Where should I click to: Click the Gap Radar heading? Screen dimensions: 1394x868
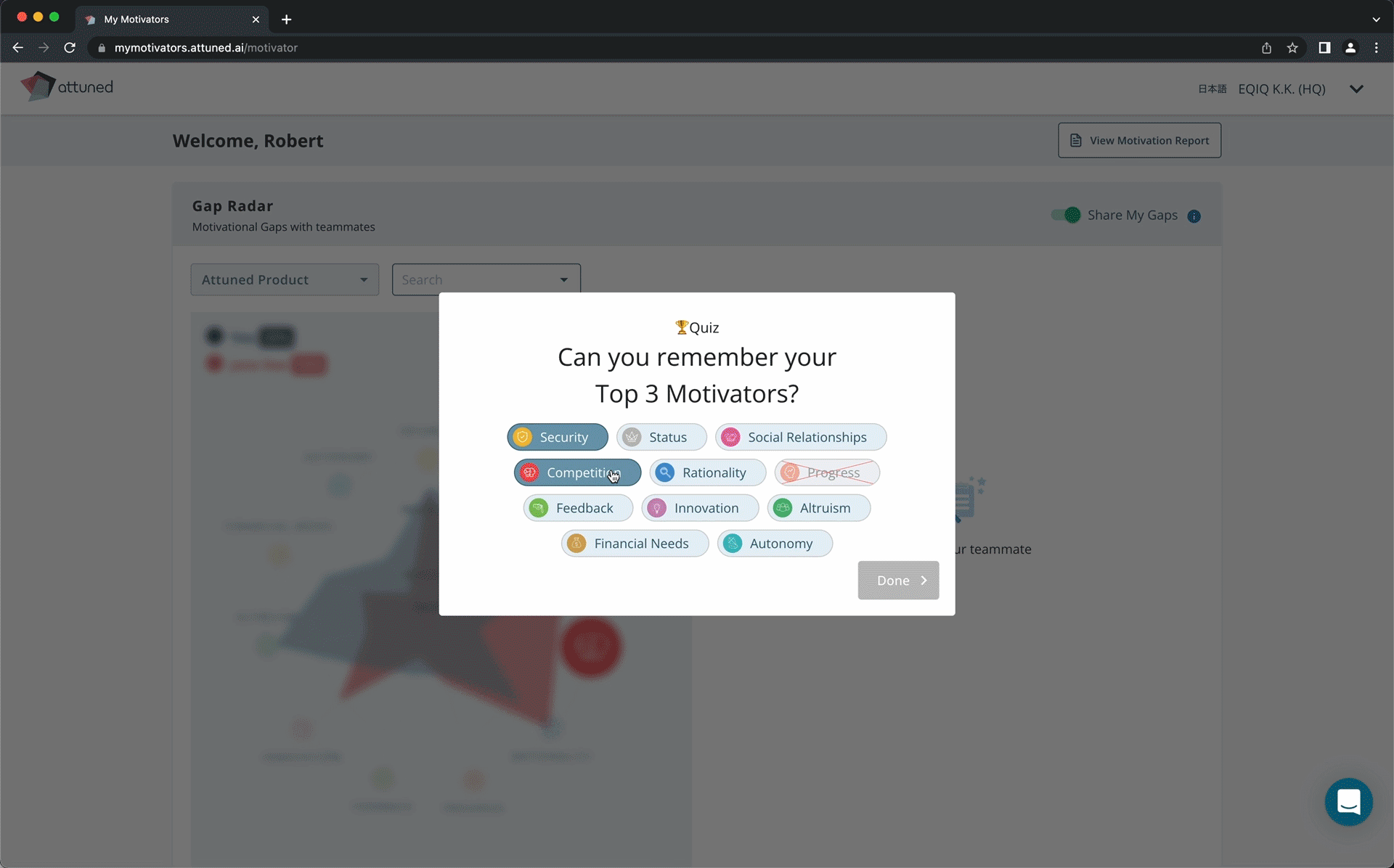(232, 206)
